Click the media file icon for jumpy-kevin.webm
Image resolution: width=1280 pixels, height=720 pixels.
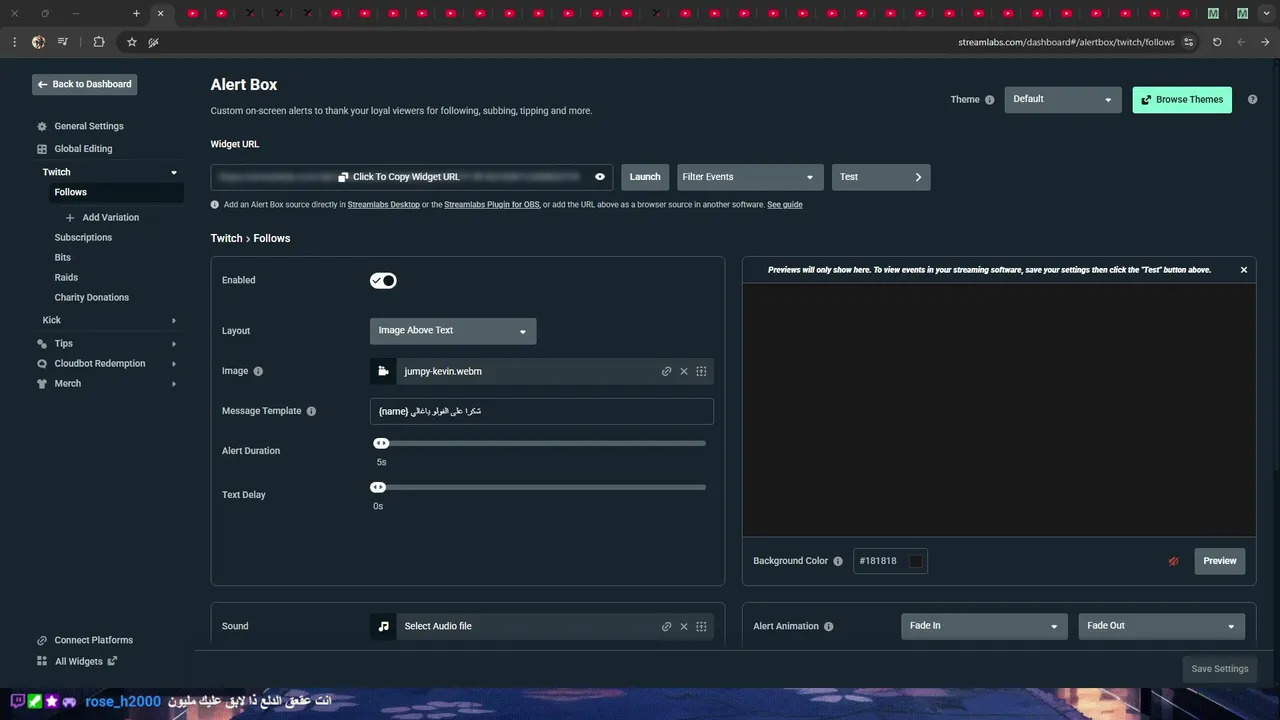click(x=383, y=371)
